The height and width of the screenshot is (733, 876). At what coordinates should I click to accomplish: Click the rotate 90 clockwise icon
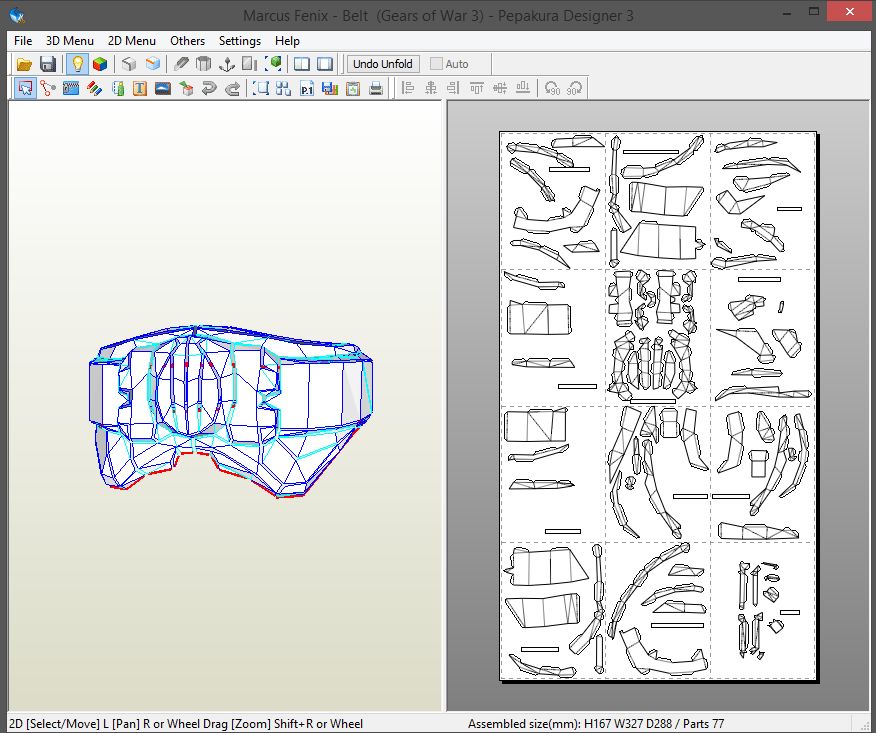coord(574,88)
